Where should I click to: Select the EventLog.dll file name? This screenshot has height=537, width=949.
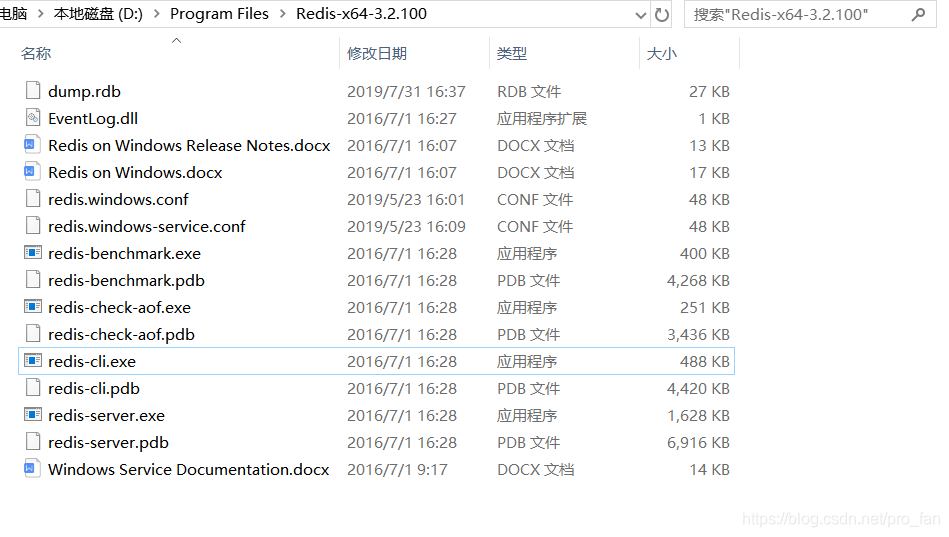coord(93,119)
